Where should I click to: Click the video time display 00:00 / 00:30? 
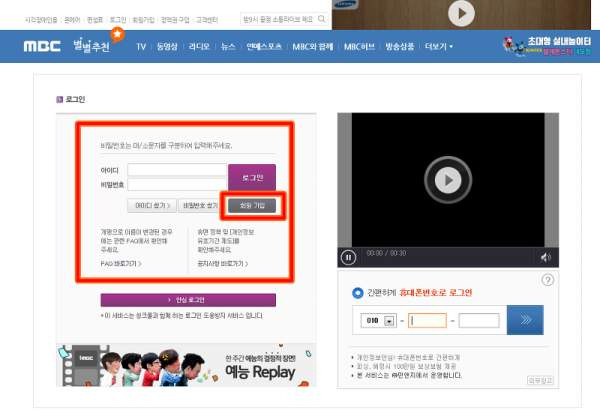click(x=386, y=253)
